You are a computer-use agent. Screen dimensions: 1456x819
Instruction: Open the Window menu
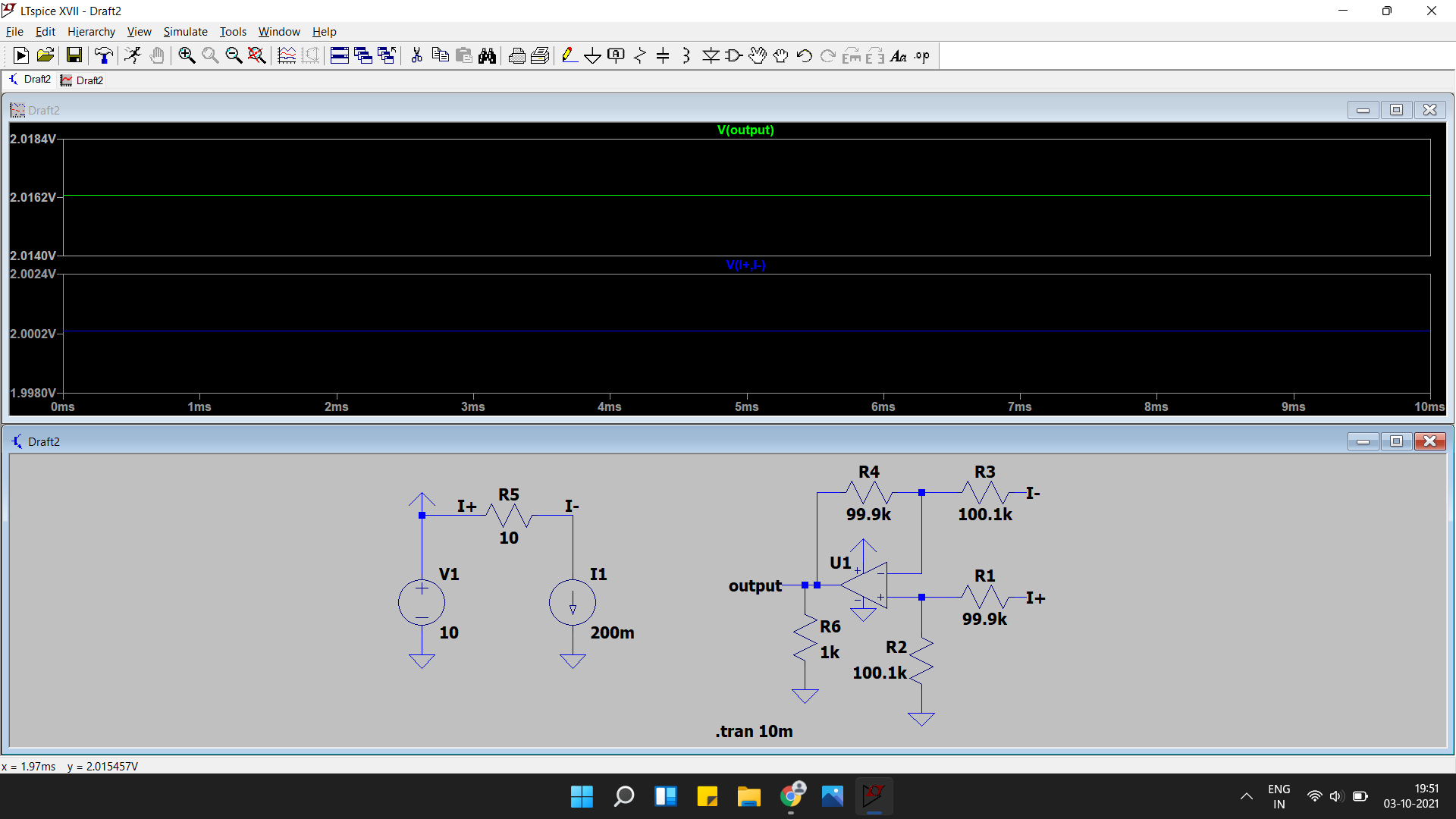tap(279, 31)
